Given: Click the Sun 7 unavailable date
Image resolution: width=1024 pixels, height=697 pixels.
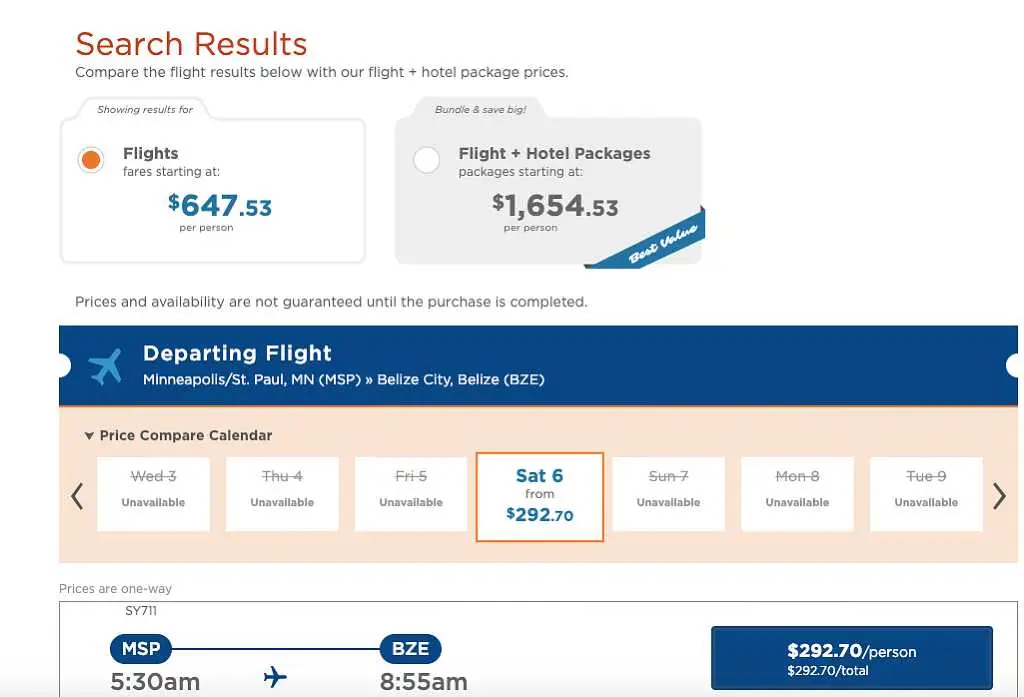Looking at the screenshot, I should [x=668, y=494].
